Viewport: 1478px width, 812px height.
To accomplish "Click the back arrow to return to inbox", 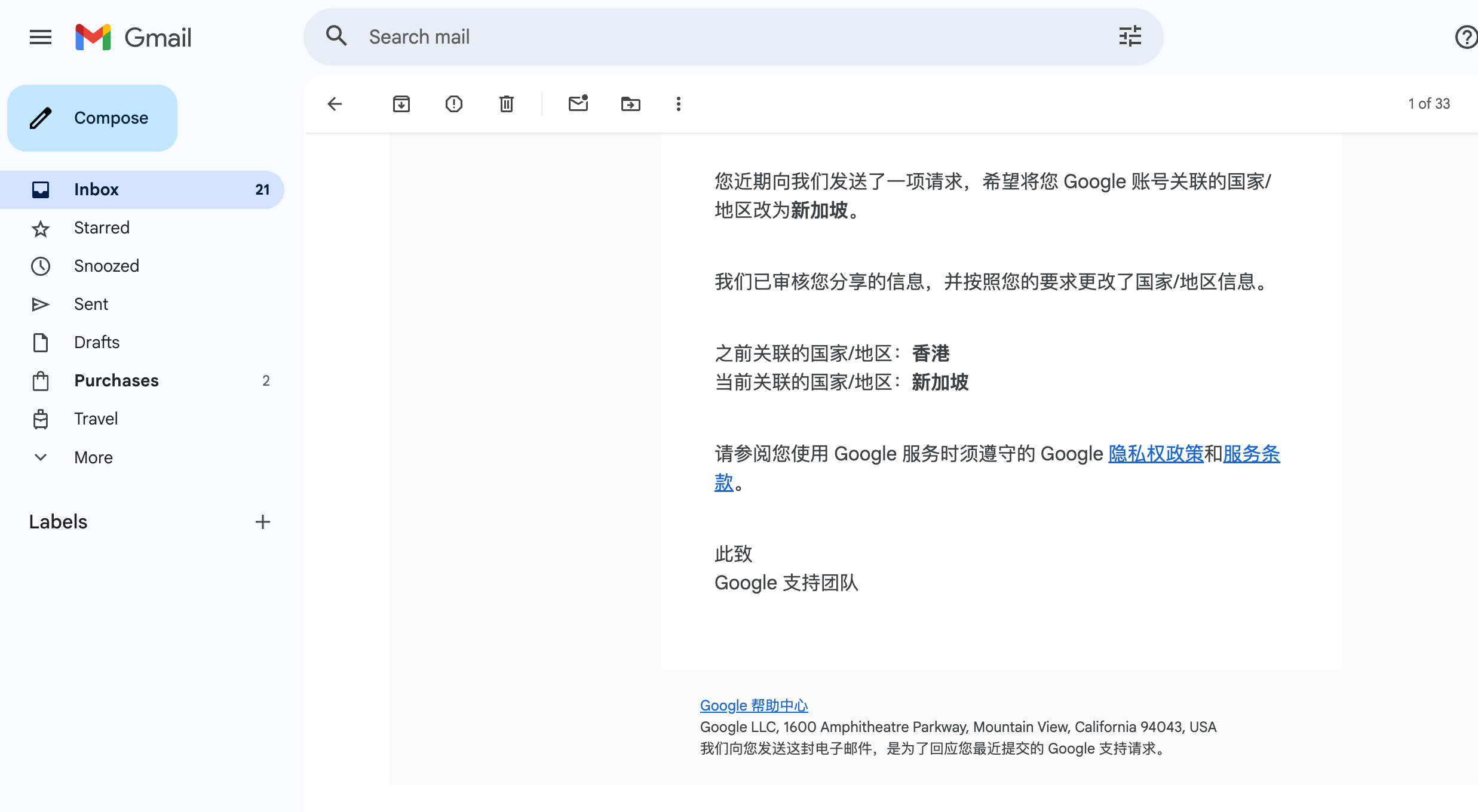I will pyautogui.click(x=335, y=104).
